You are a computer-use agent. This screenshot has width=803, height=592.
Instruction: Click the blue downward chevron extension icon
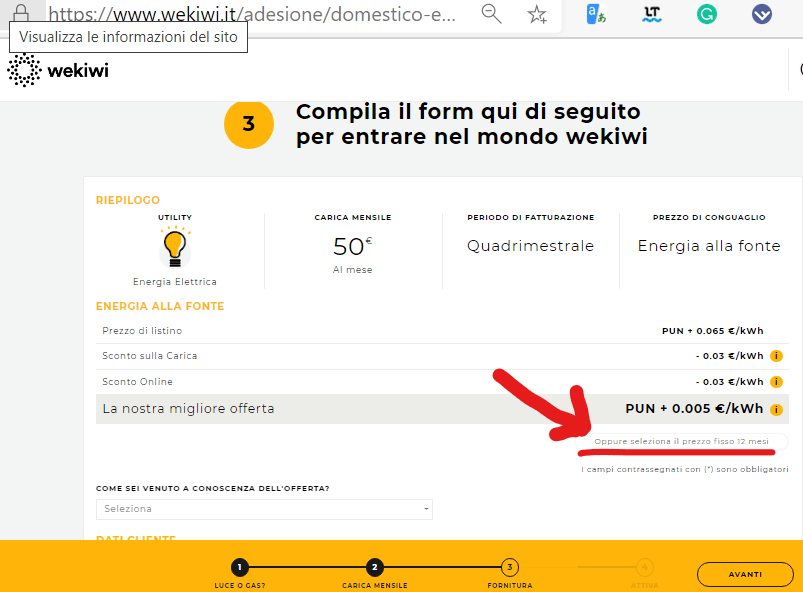pos(762,14)
